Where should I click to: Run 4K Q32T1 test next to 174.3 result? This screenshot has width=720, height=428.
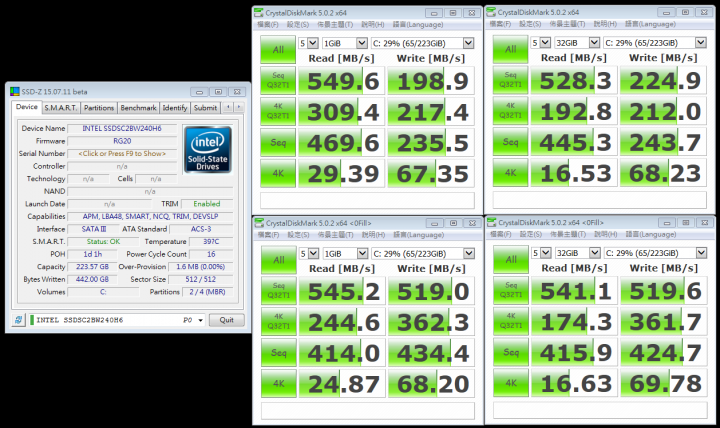pyautogui.click(x=511, y=321)
